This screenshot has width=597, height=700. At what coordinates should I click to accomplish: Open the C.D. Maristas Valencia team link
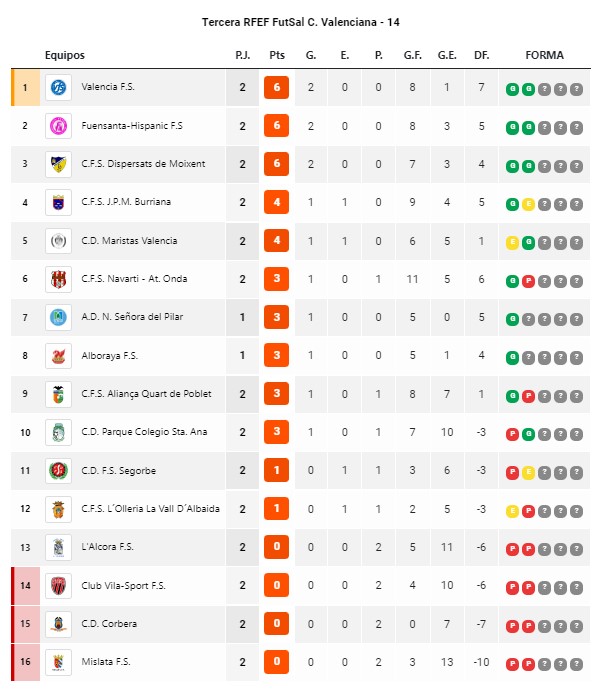tap(129, 241)
